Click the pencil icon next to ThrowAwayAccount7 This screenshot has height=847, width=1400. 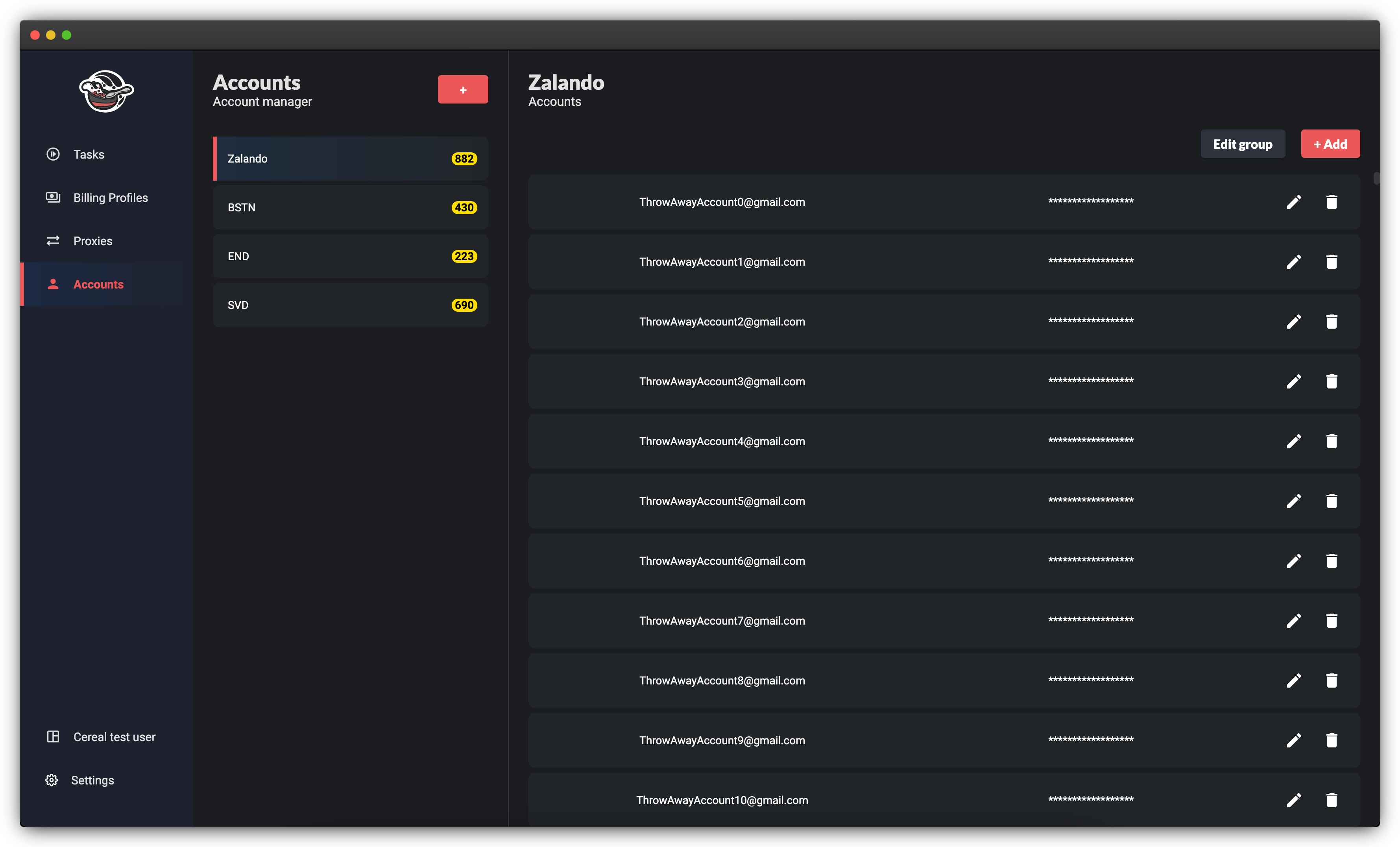pyautogui.click(x=1294, y=621)
